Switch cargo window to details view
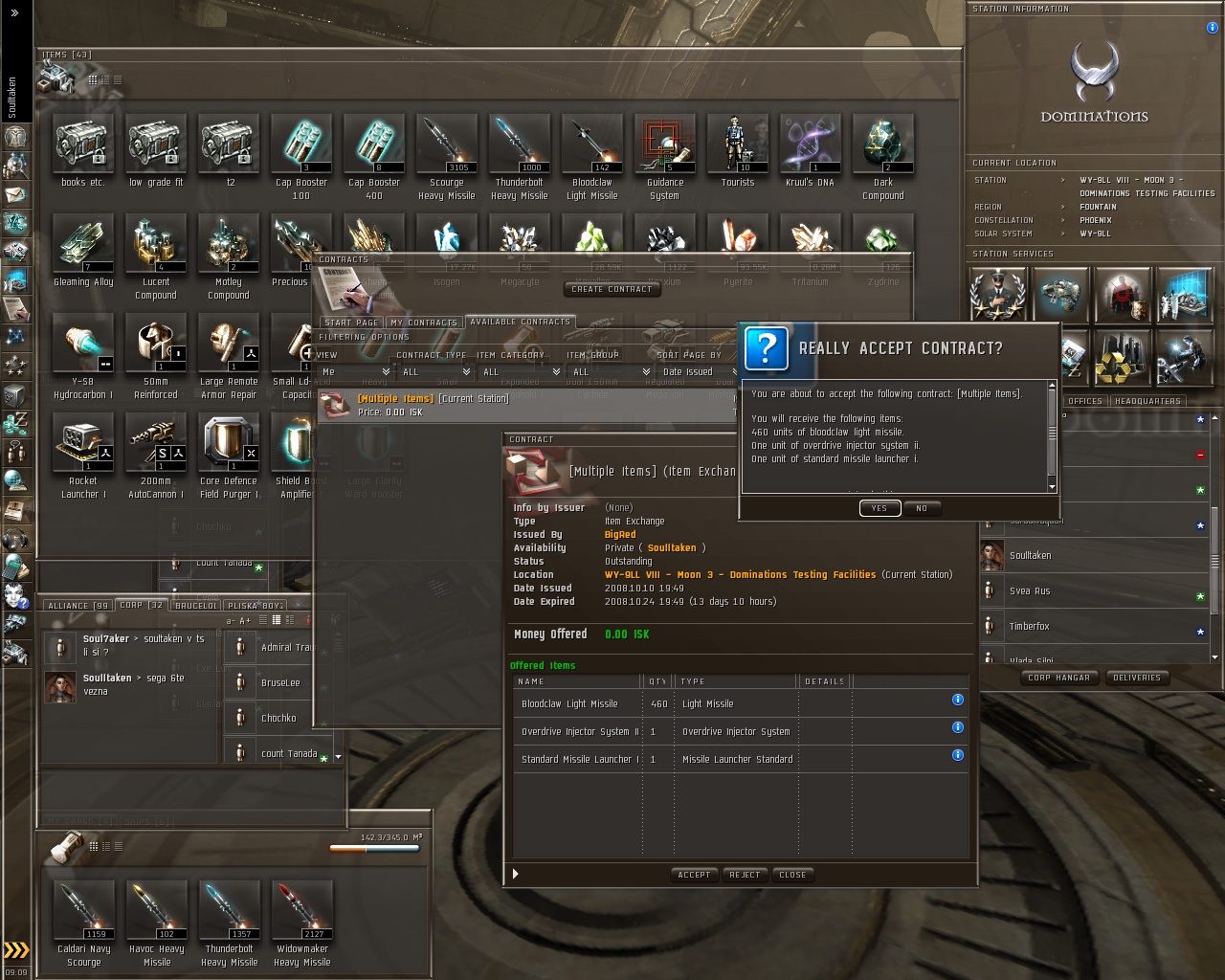1225x980 pixels. [x=105, y=846]
